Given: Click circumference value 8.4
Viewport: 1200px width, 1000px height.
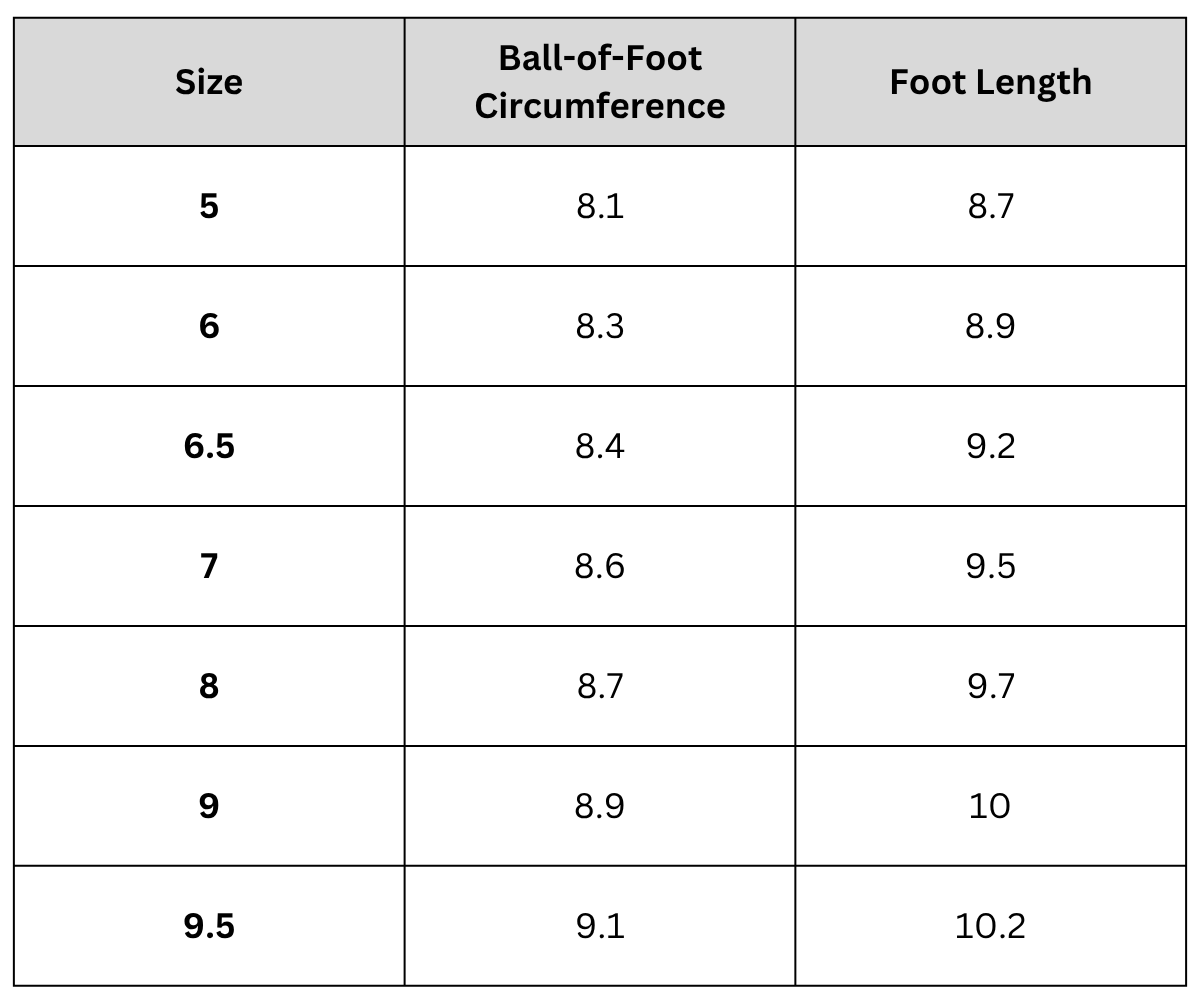Looking at the screenshot, I should [600, 446].
